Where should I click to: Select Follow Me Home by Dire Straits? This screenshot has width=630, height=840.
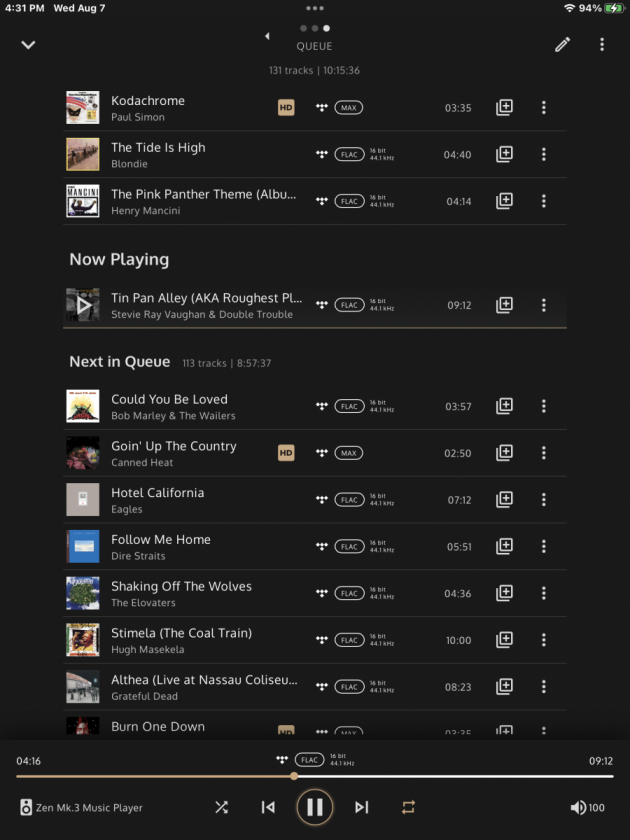(314, 546)
